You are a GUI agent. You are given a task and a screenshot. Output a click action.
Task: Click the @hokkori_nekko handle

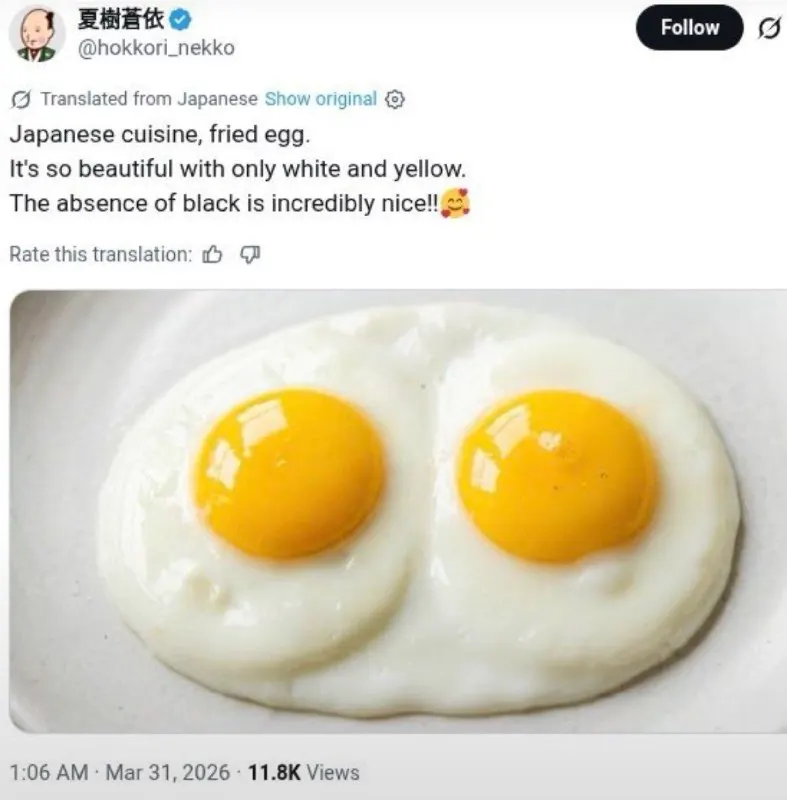pyautogui.click(x=156, y=48)
